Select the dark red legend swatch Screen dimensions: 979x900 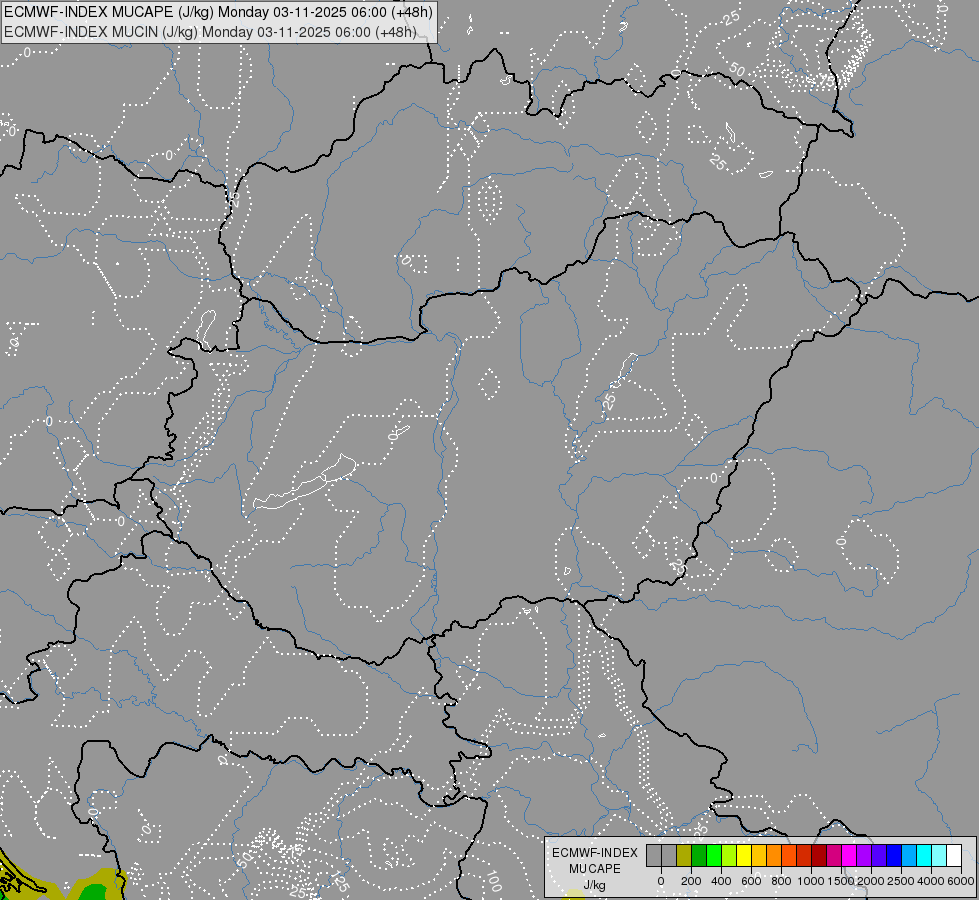click(819, 855)
